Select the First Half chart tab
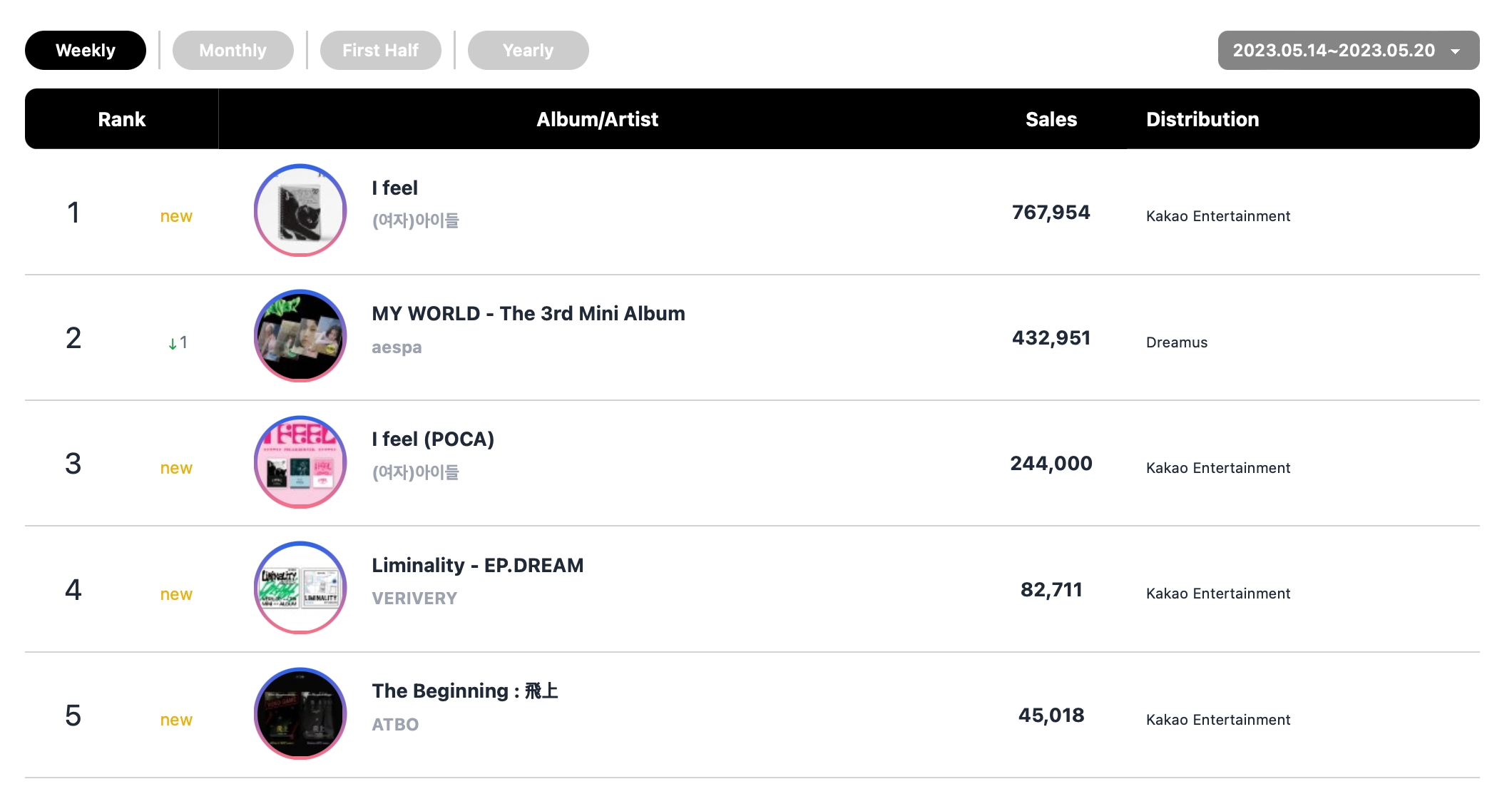Viewport: 1512px width, 789px height. click(x=381, y=51)
